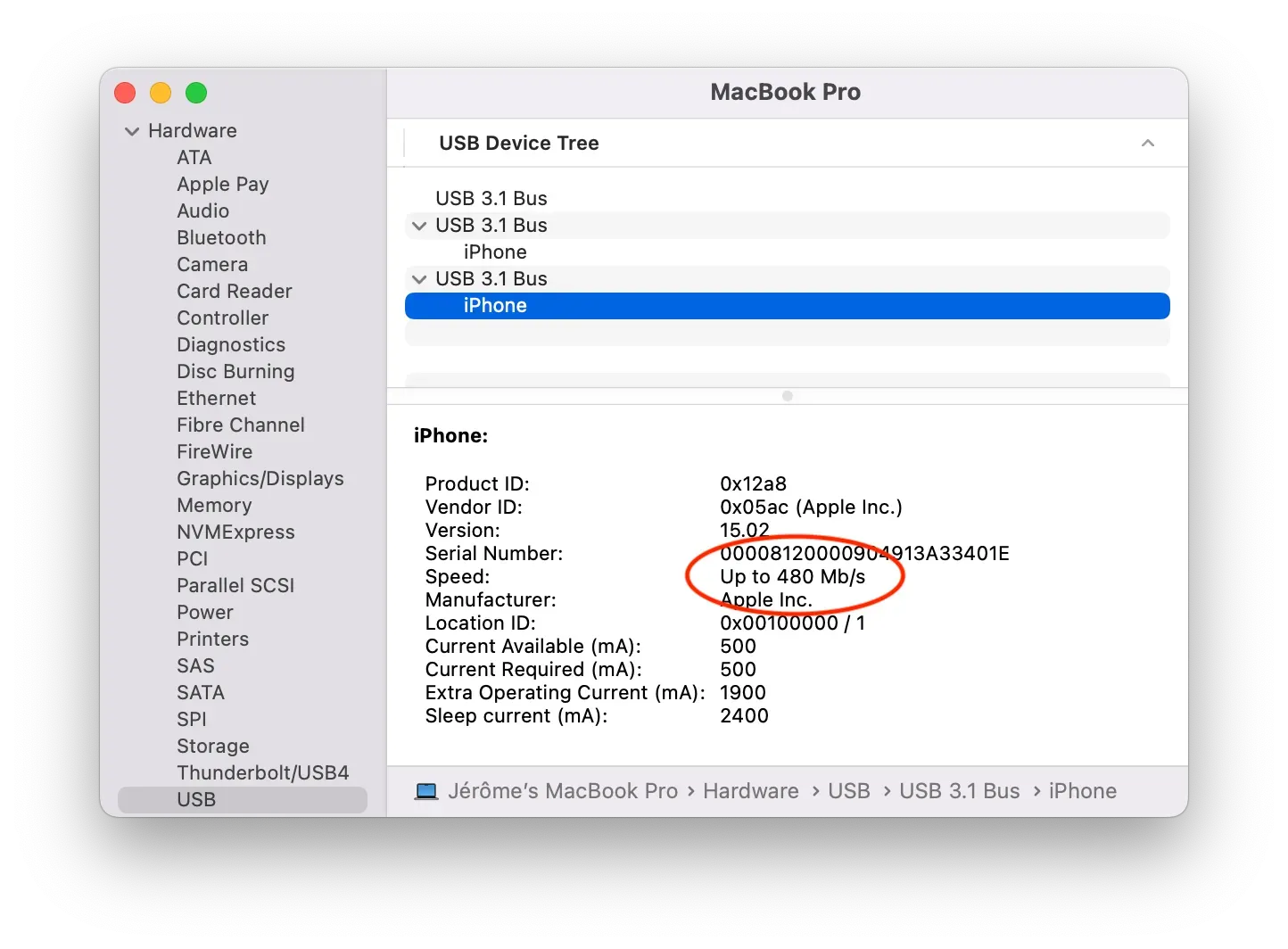Image resolution: width=1288 pixels, height=949 pixels.
Task: Select Thunderbolt/USB4 in the sidebar
Action: [262, 772]
